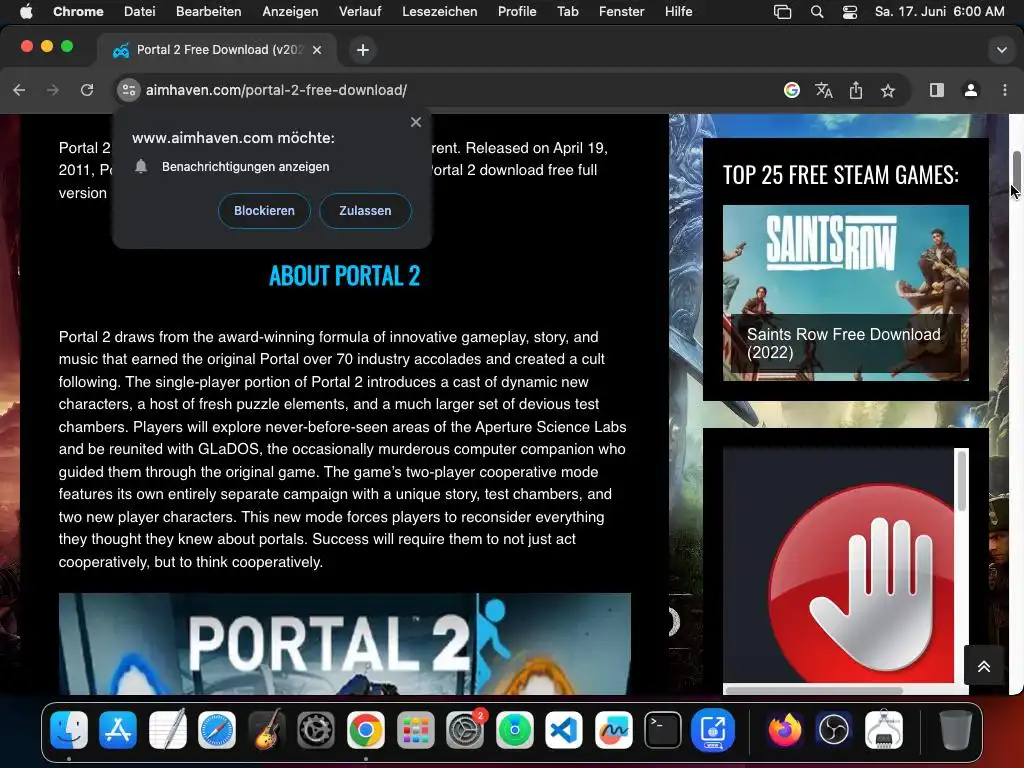The image size is (1024, 768).
Task: Dismiss the notification permission popup
Action: click(x=416, y=122)
